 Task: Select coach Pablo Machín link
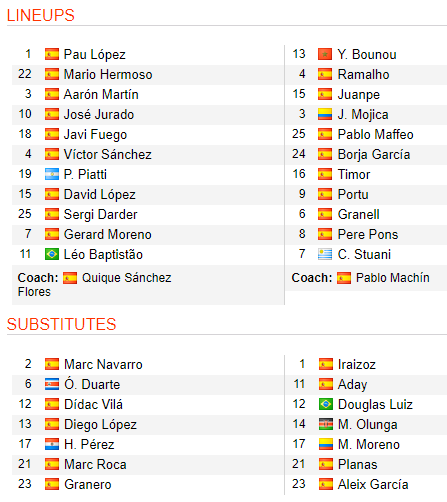click(x=393, y=278)
